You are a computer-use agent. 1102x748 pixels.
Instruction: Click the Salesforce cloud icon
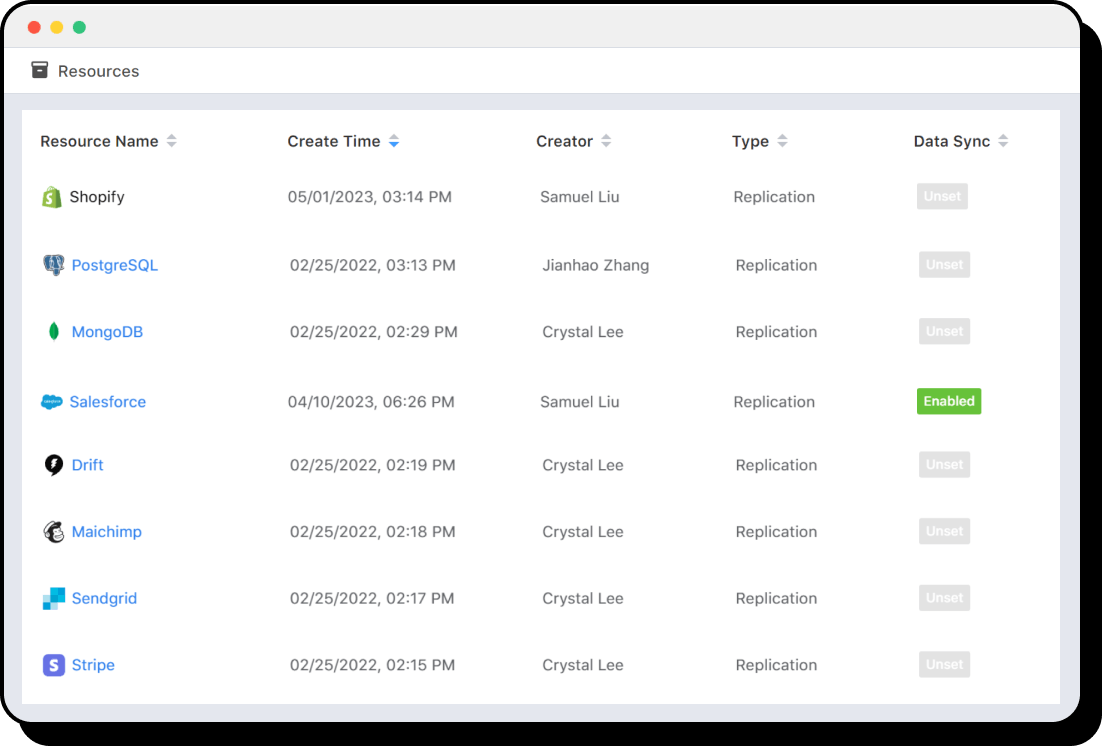click(52, 402)
